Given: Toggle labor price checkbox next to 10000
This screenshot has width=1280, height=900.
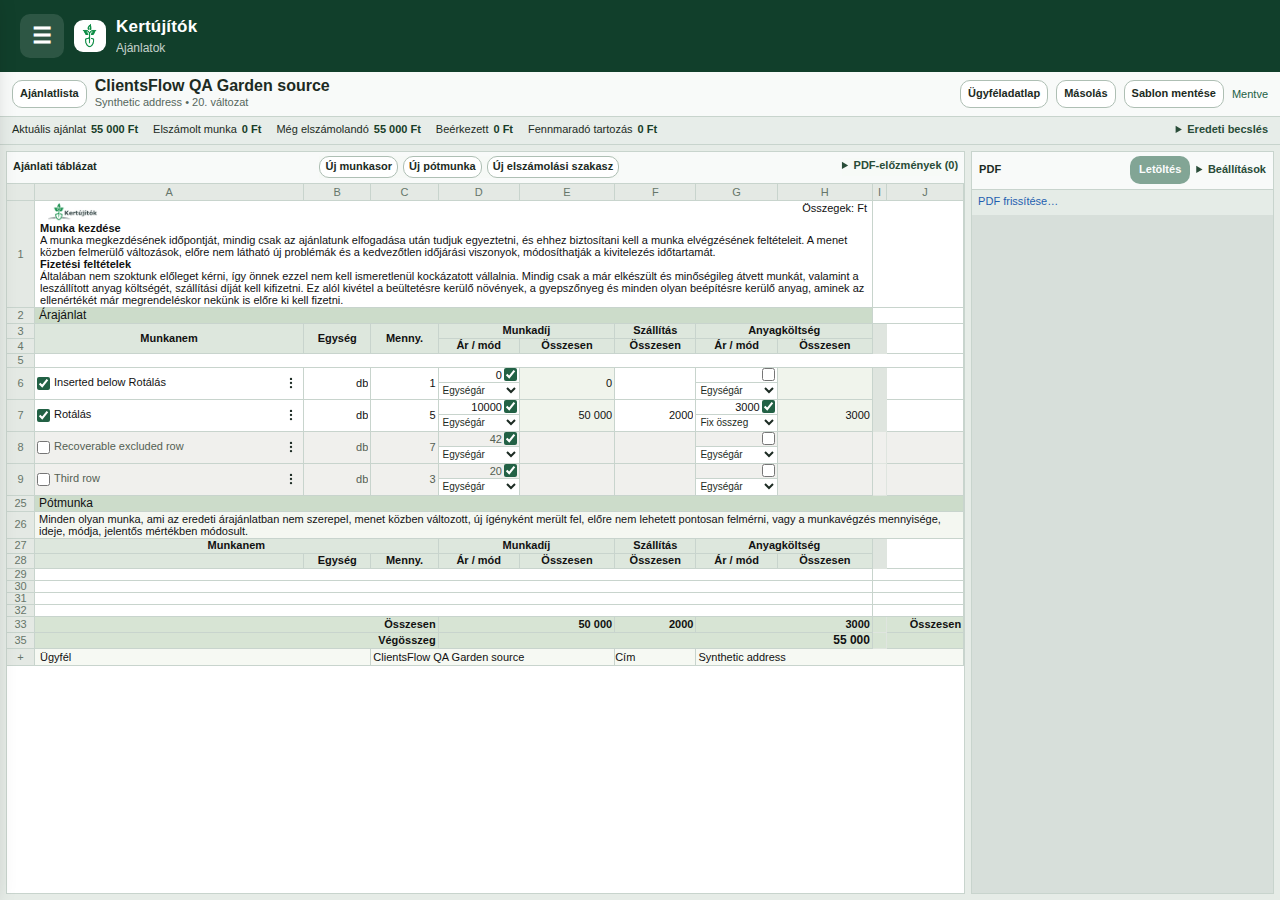Looking at the screenshot, I should click(511, 407).
